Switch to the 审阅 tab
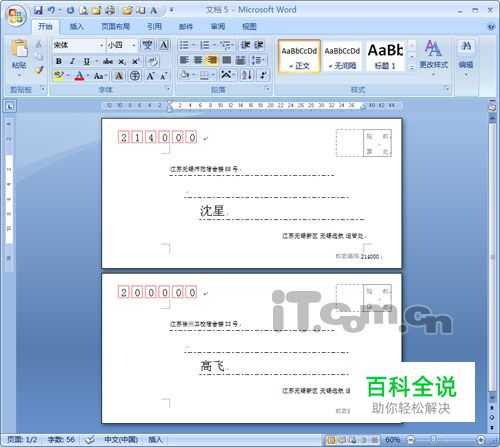The width and height of the screenshot is (500, 447). click(218, 27)
